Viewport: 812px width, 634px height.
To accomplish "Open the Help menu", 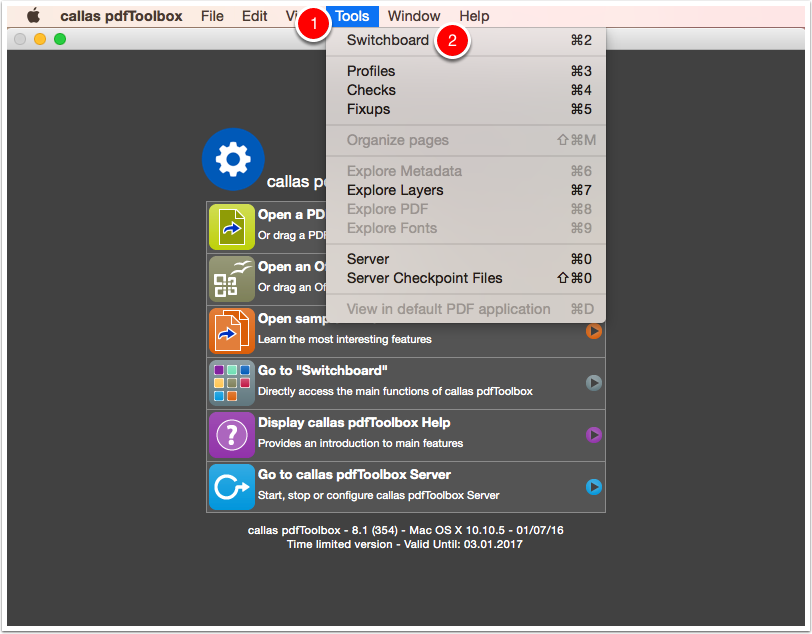I will tap(474, 16).
